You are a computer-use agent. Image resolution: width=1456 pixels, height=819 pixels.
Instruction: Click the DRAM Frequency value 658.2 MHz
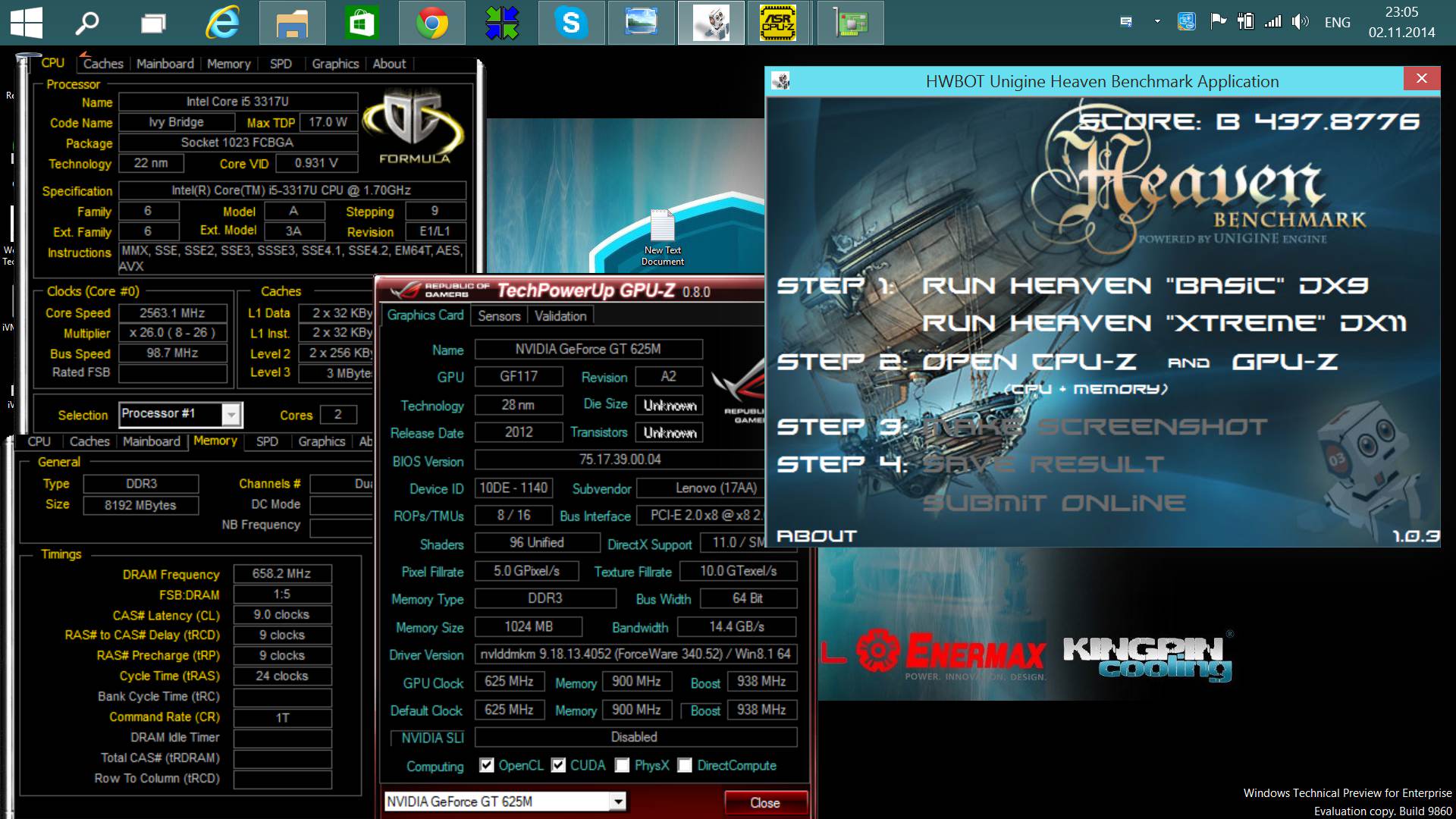pos(282,574)
